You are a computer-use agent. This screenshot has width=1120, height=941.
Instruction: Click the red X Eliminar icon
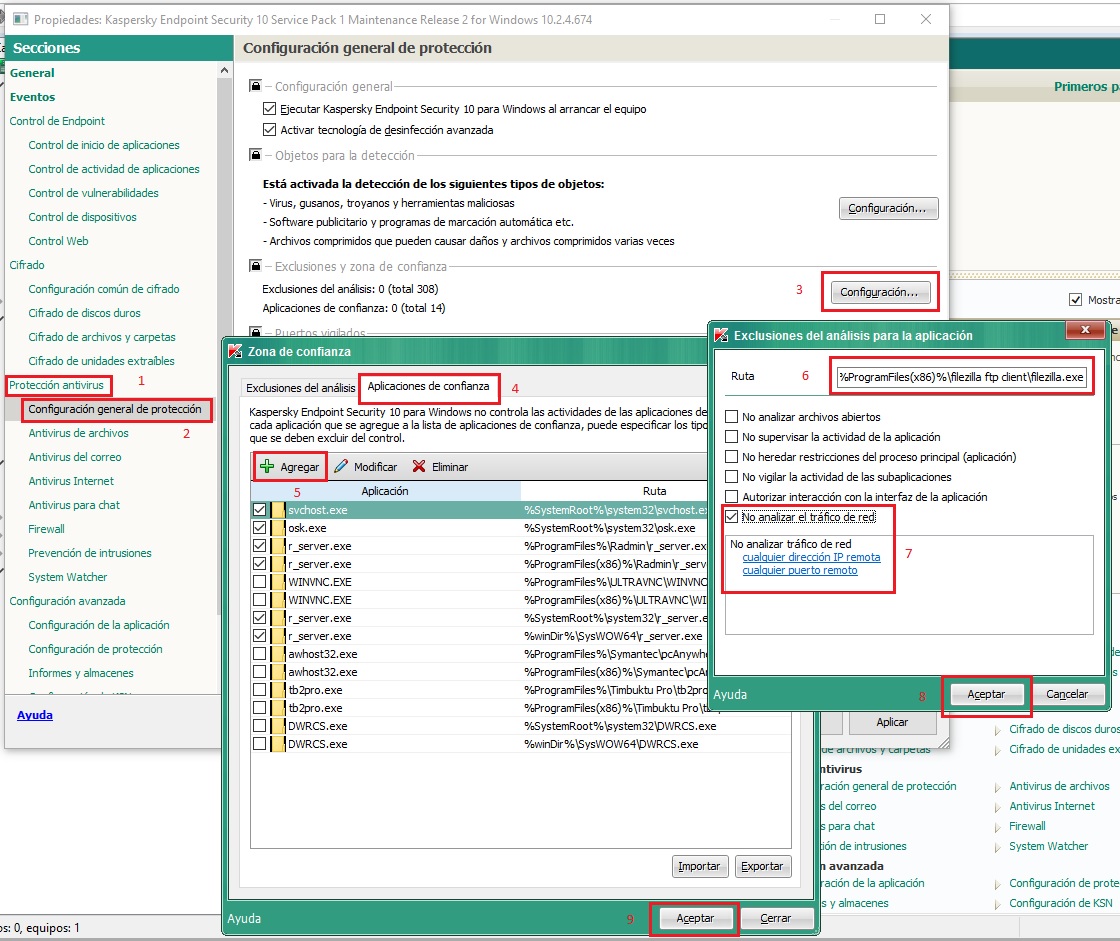pos(419,467)
